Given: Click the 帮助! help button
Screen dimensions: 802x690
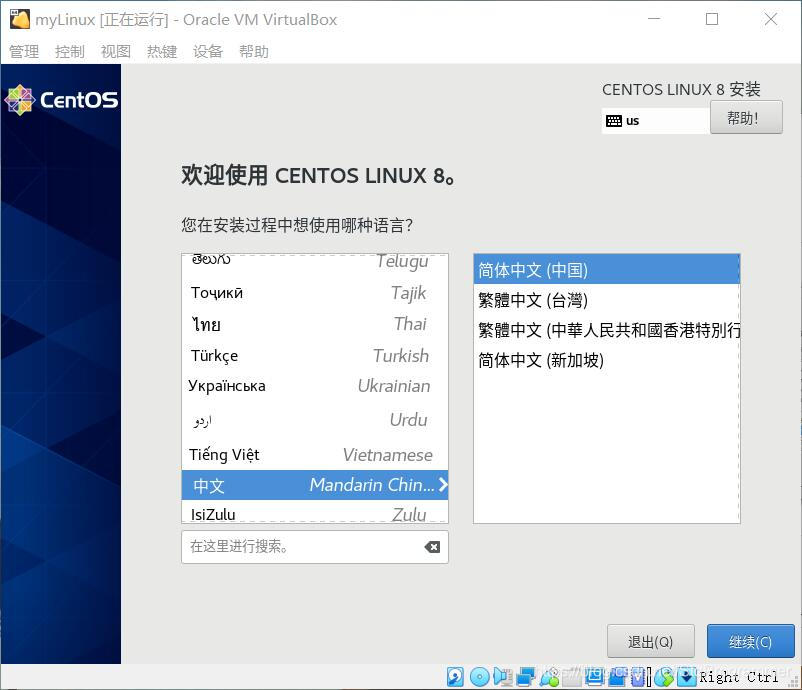Looking at the screenshot, I should click(746, 118).
